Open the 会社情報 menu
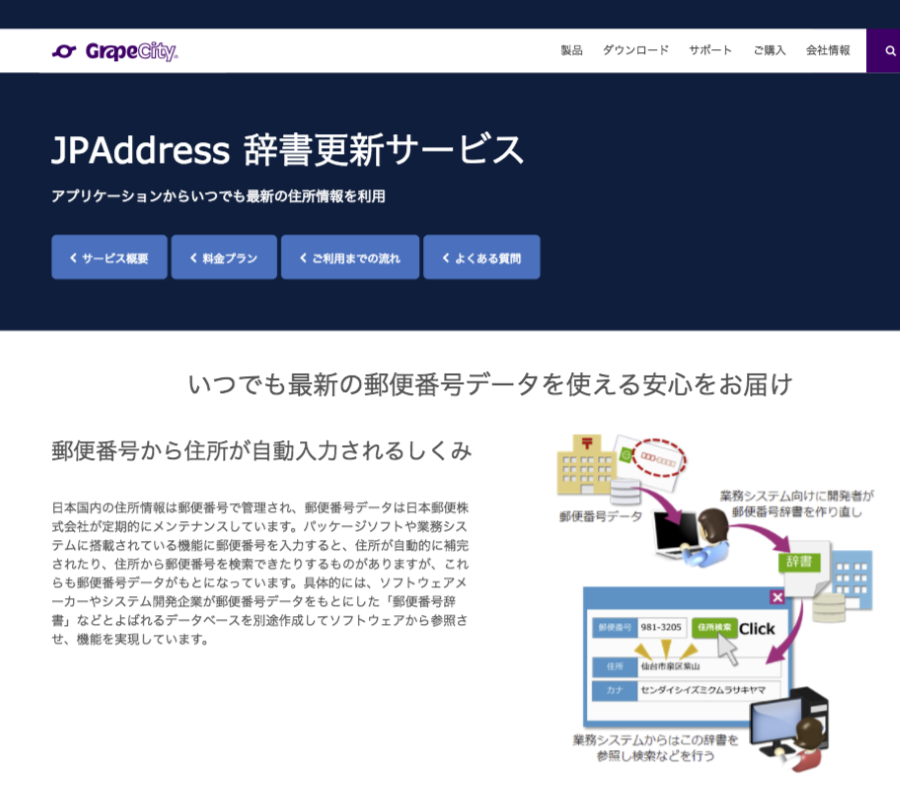The height and width of the screenshot is (785, 900). tap(828, 50)
